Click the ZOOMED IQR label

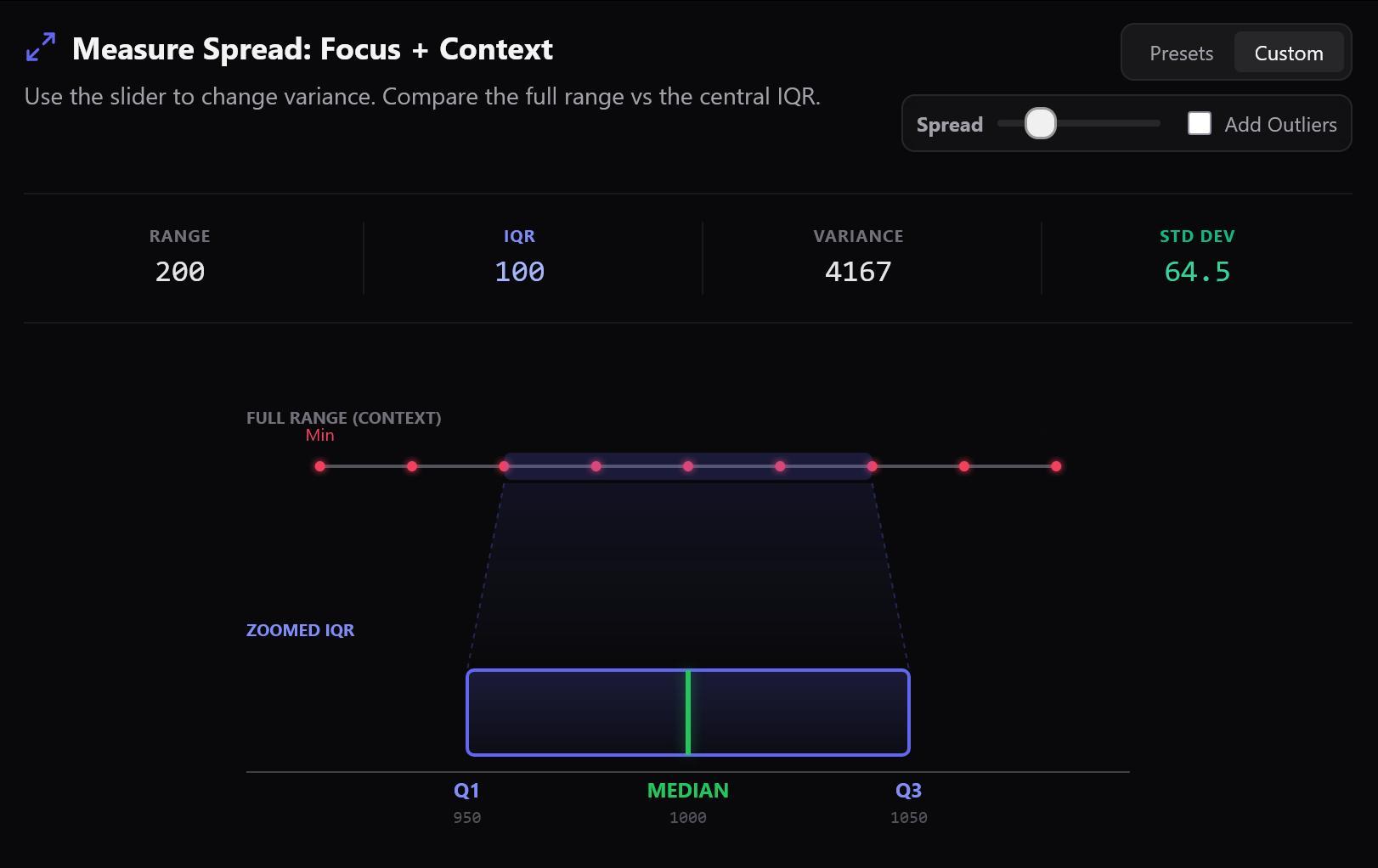(x=300, y=630)
